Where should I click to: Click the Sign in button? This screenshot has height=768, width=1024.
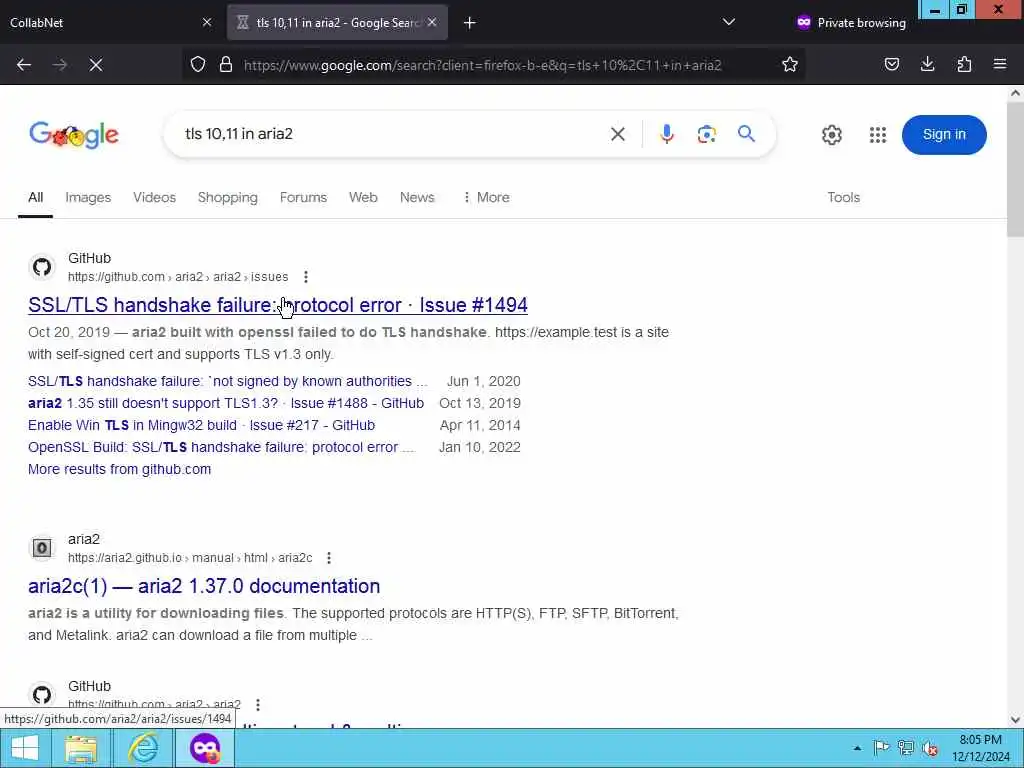coord(944,135)
